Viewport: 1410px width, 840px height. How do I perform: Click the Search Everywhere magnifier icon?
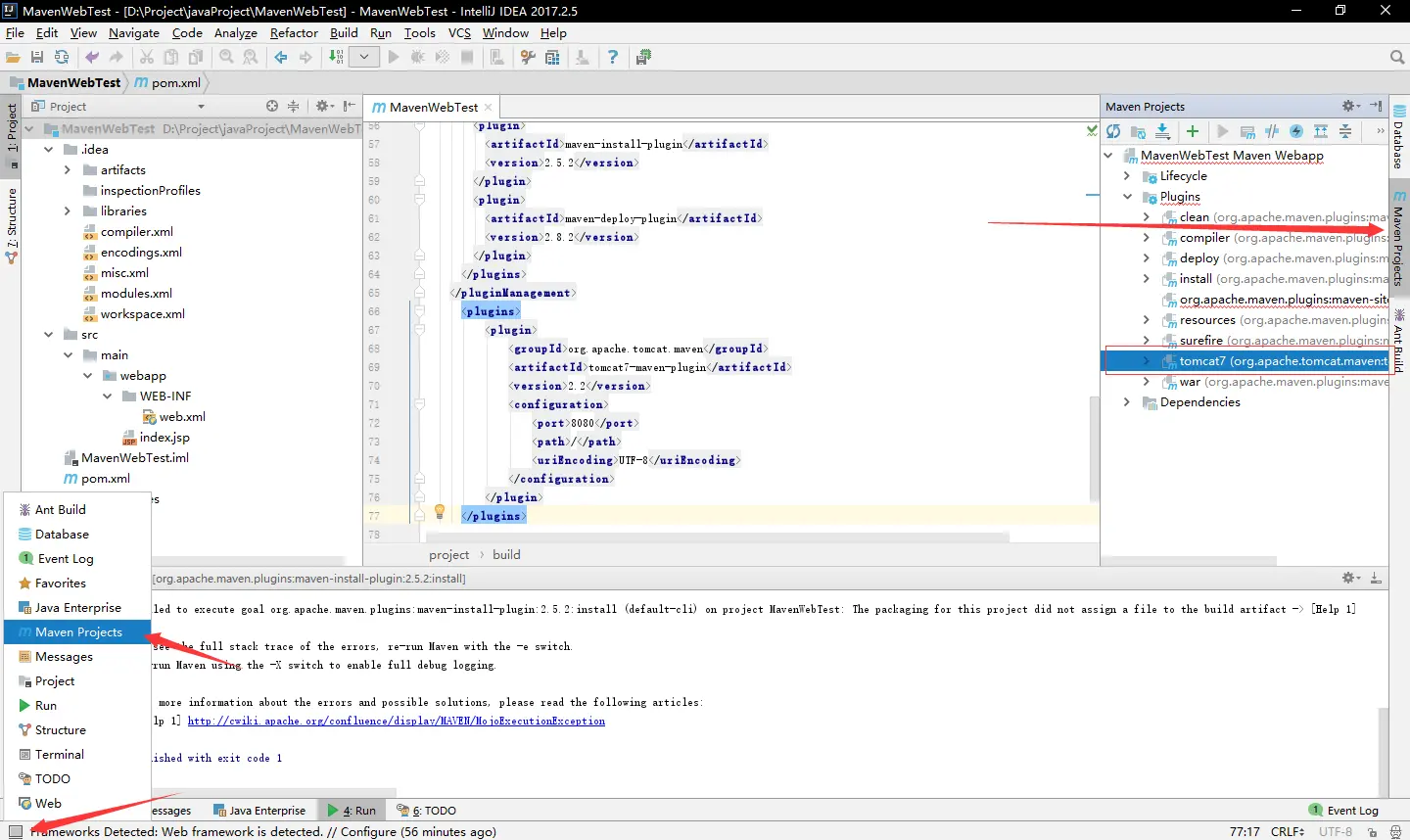pyautogui.click(x=1397, y=58)
